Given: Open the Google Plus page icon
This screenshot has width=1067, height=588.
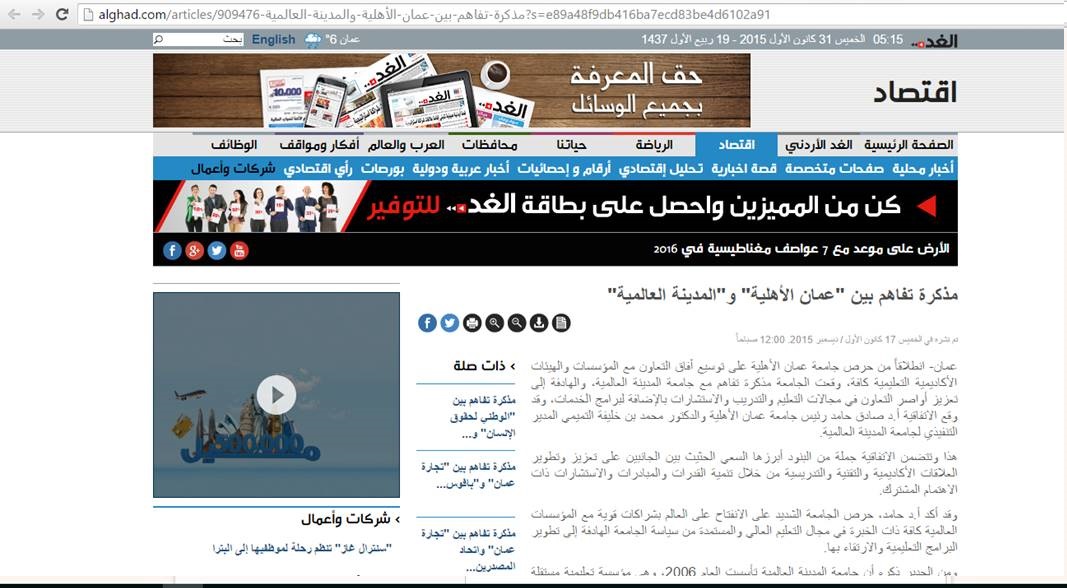Looking at the screenshot, I should click(194, 250).
